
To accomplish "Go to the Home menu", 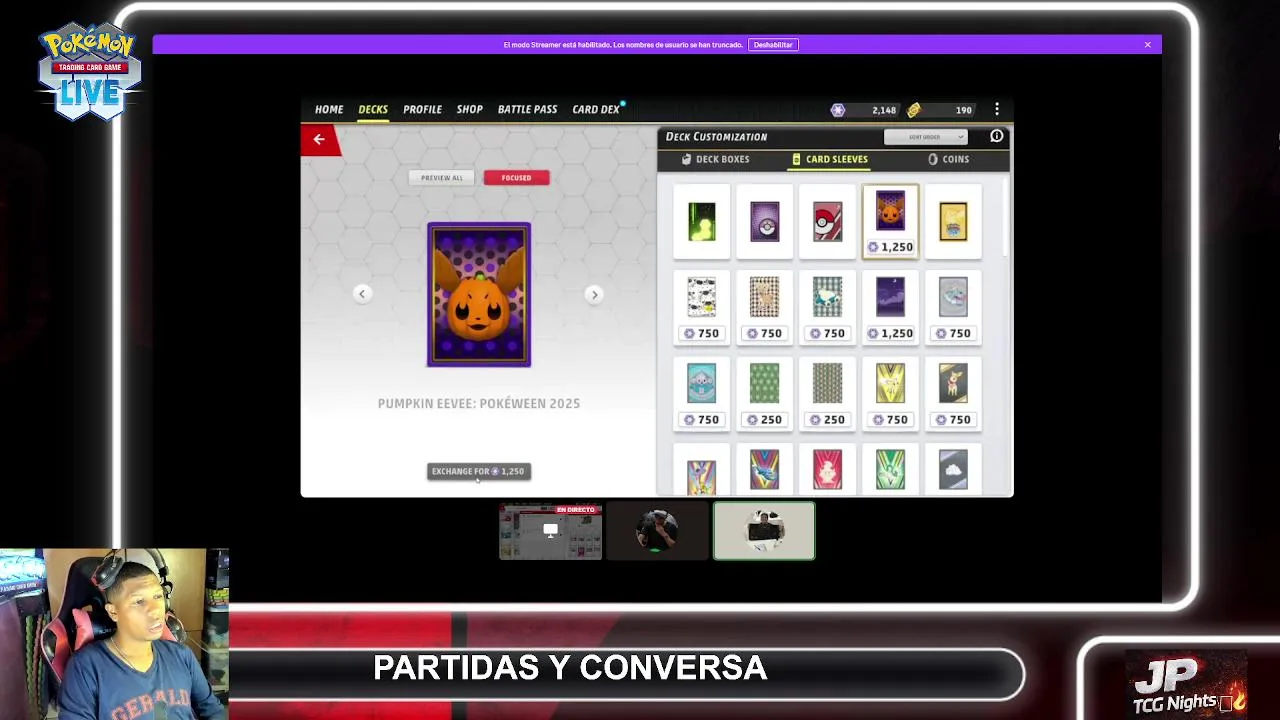I will (329, 109).
